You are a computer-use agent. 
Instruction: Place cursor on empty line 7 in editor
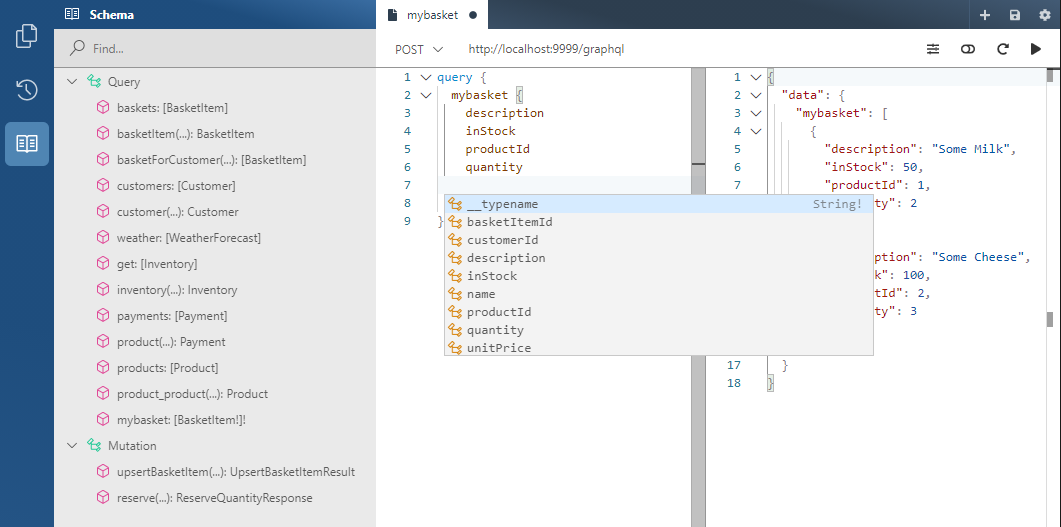tap(564, 185)
